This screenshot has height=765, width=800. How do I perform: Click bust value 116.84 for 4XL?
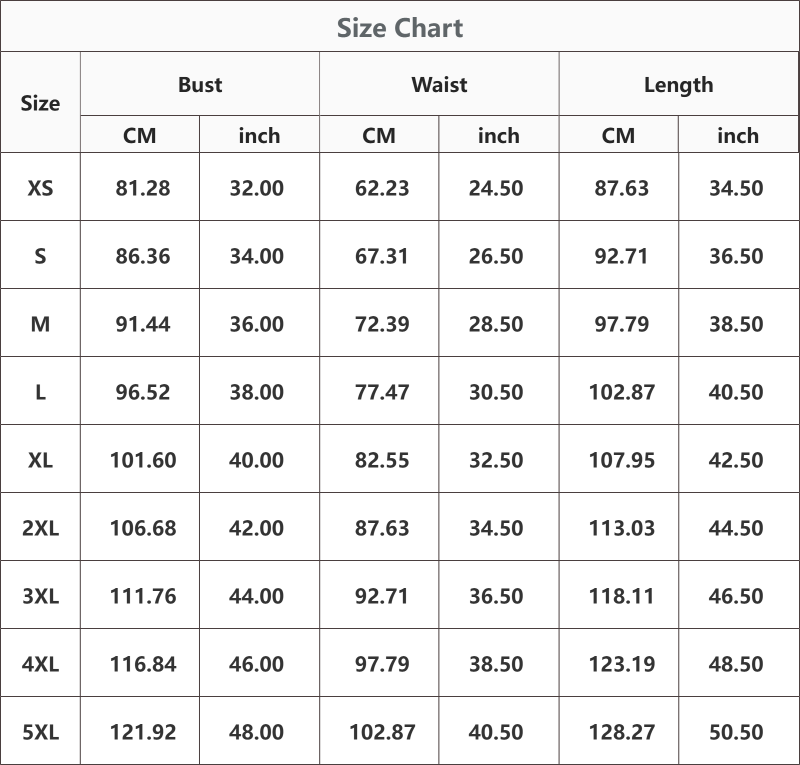pyautogui.click(x=143, y=664)
